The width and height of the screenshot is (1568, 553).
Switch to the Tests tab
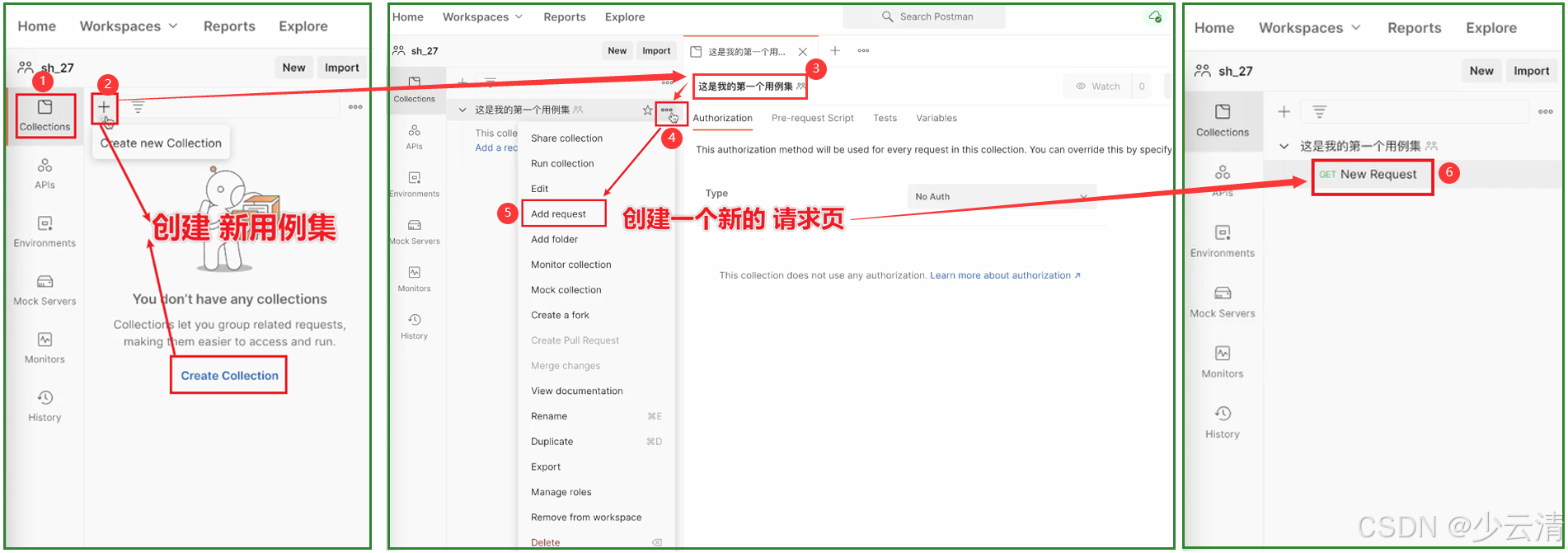[x=885, y=118]
